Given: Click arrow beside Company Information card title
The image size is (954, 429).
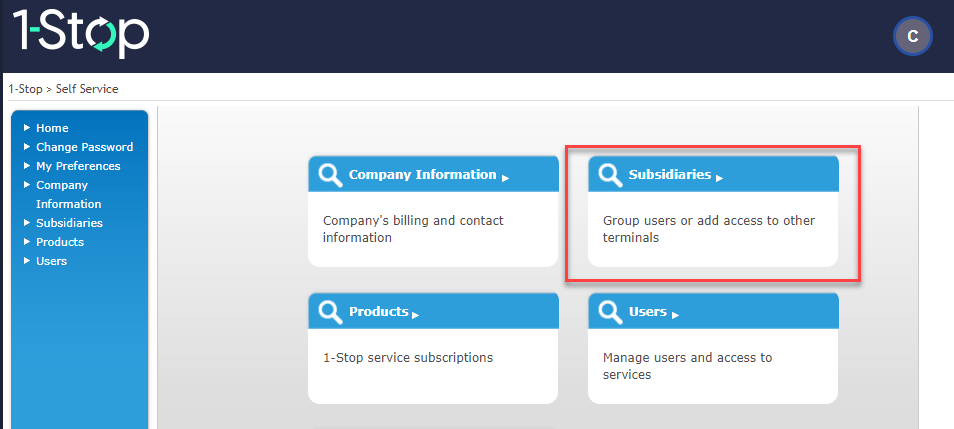Looking at the screenshot, I should pos(505,178).
